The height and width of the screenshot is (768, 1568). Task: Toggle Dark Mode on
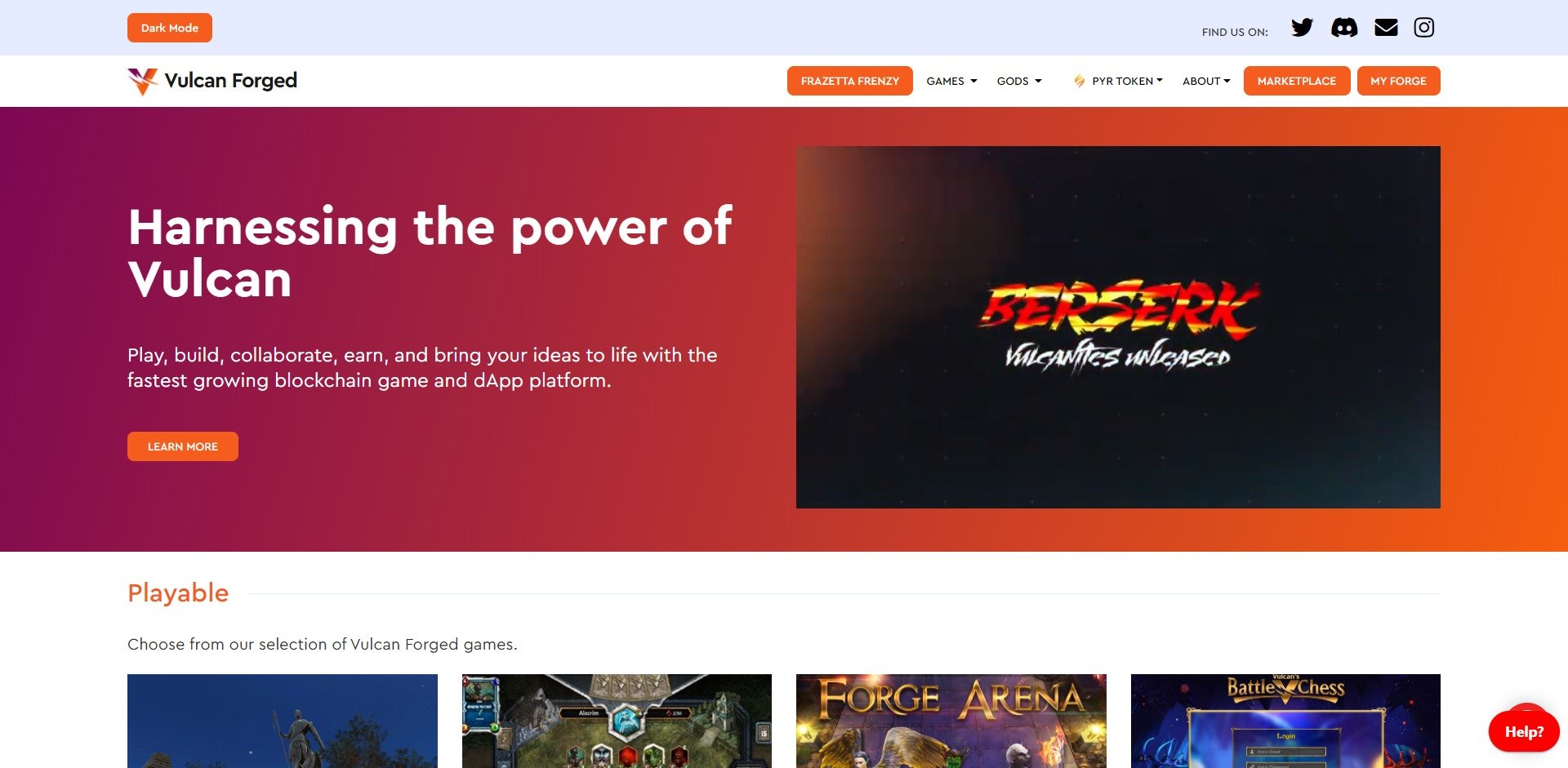click(170, 28)
